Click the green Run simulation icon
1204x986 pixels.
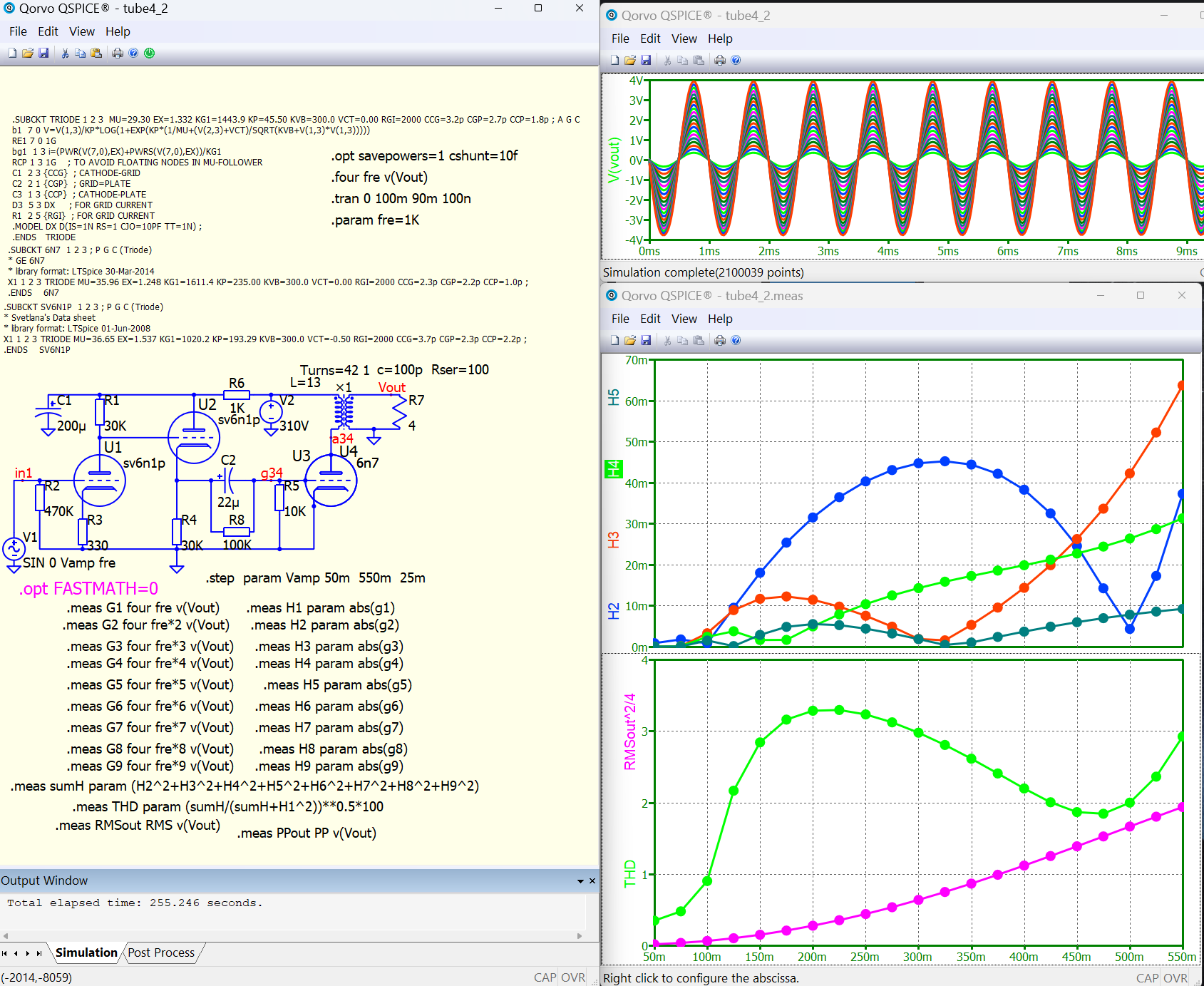click(149, 53)
